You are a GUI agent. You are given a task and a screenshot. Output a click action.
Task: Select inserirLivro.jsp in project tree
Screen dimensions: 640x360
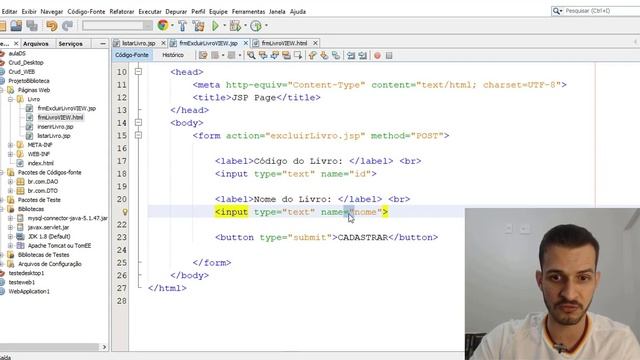[55, 127]
